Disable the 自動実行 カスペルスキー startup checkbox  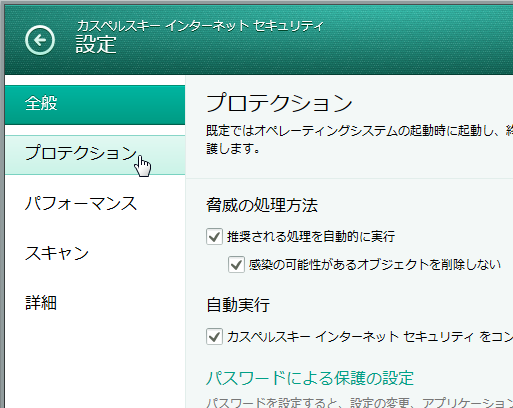(x=214, y=336)
